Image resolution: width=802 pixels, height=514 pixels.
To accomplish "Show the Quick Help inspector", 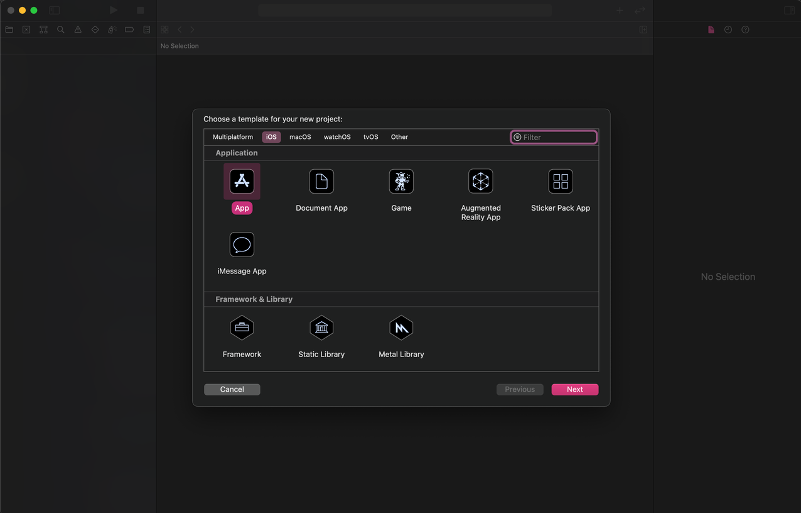I will 745,30.
